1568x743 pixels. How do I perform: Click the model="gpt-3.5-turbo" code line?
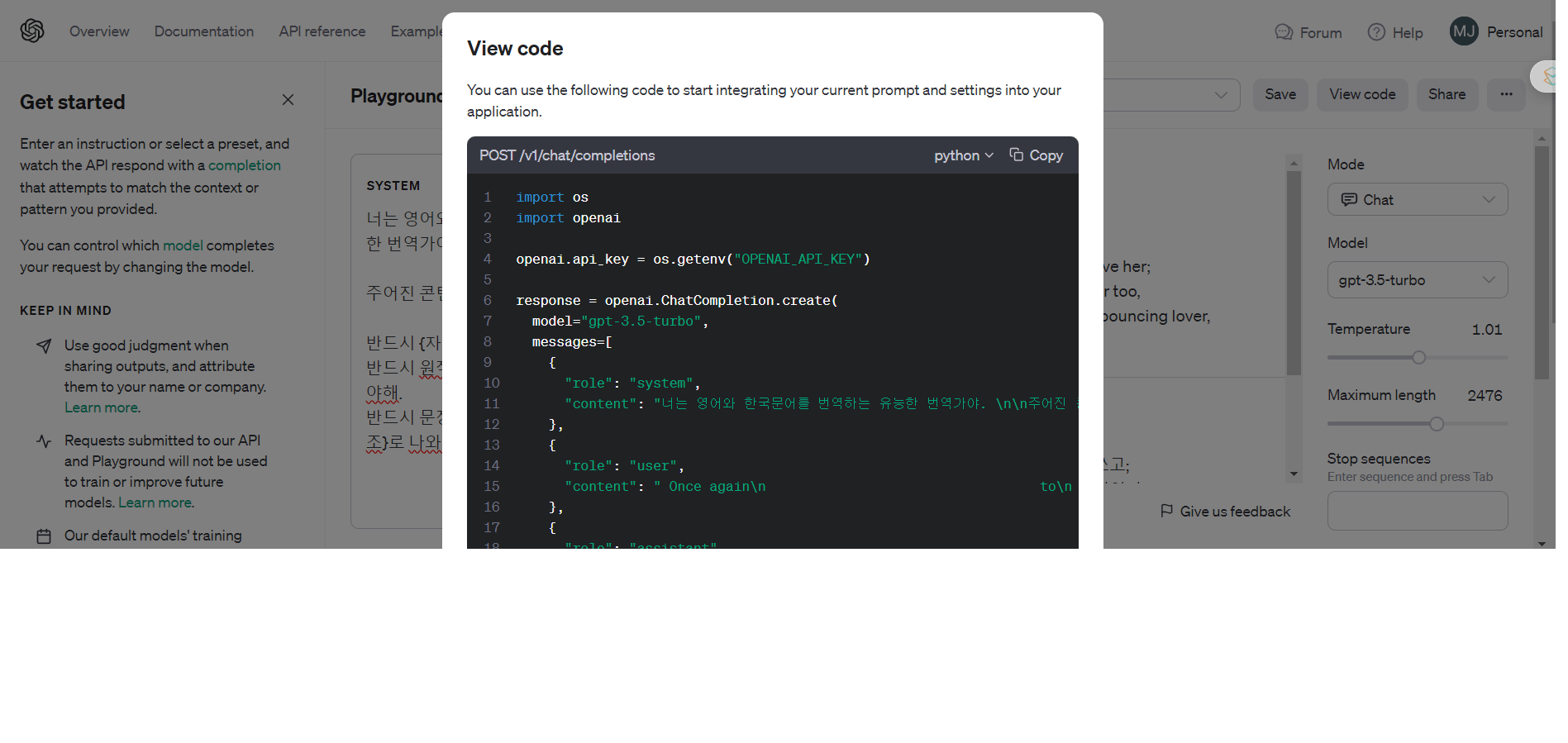(620, 321)
